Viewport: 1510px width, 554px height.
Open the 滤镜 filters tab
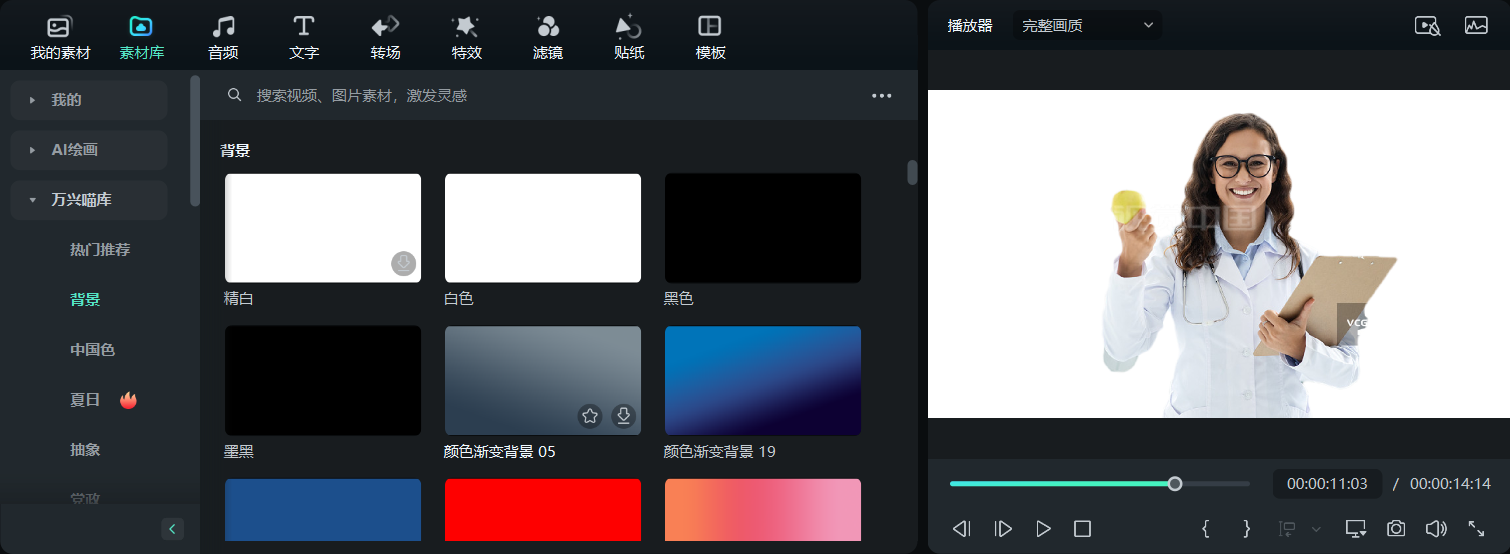[547, 38]
